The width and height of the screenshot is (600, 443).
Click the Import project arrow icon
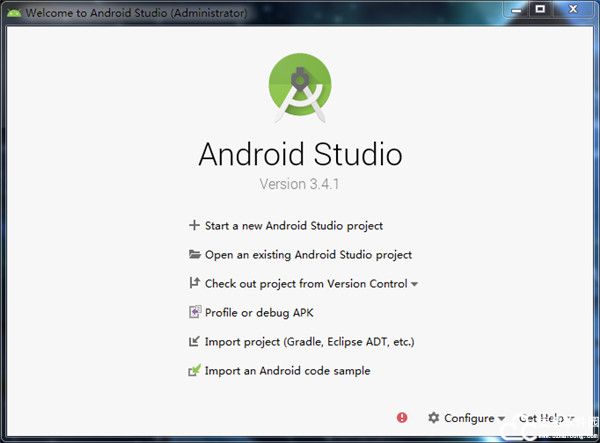(194, 341)
